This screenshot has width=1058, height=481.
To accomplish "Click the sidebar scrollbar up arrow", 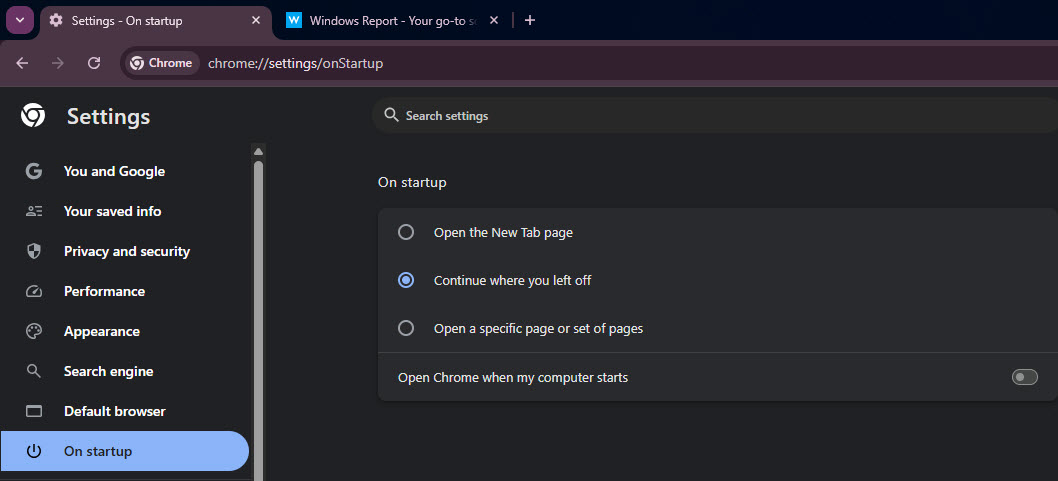I will point(258,151).
